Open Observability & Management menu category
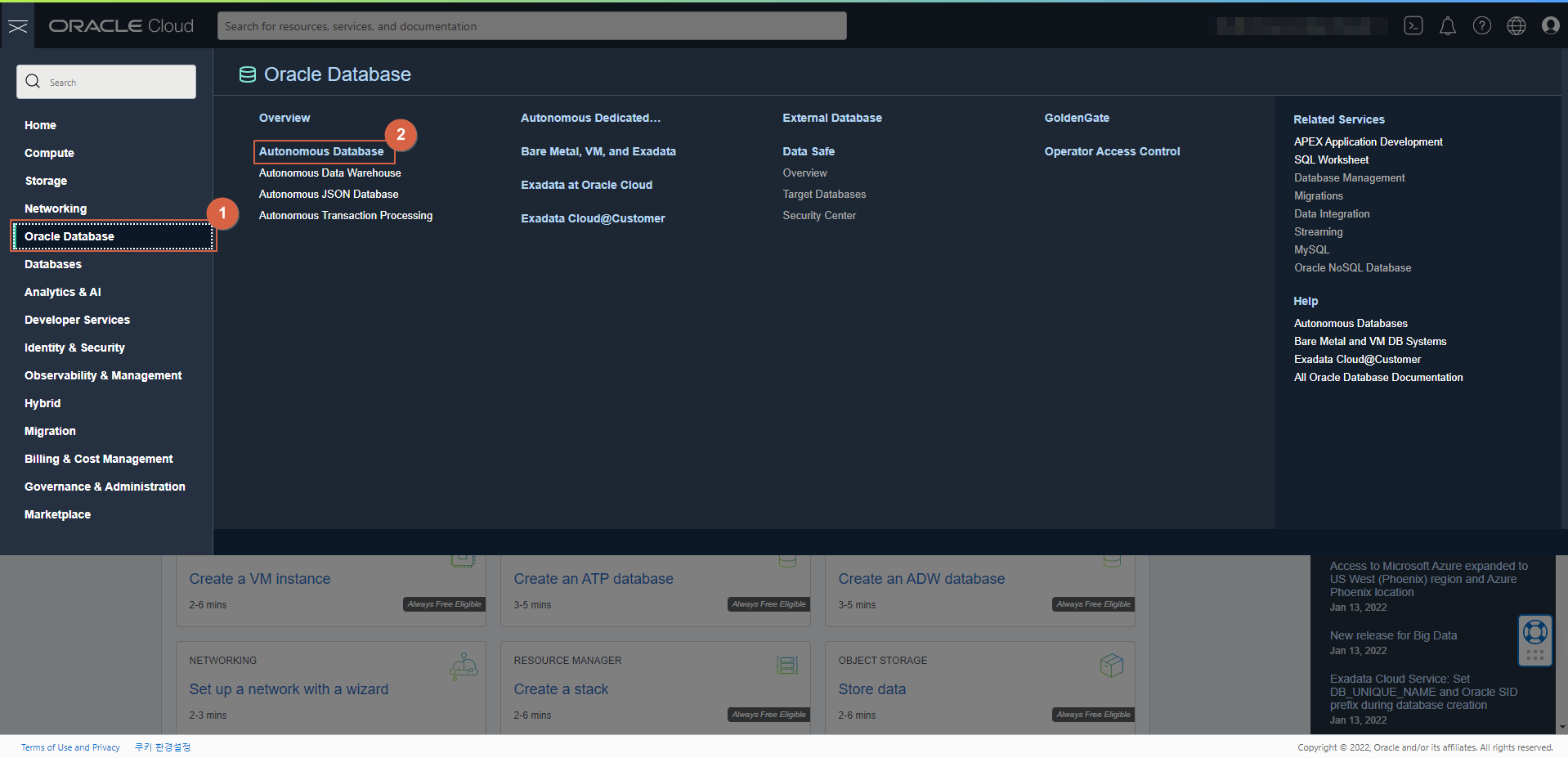Viewport: 1568px width, 758px height. [103, 375]
